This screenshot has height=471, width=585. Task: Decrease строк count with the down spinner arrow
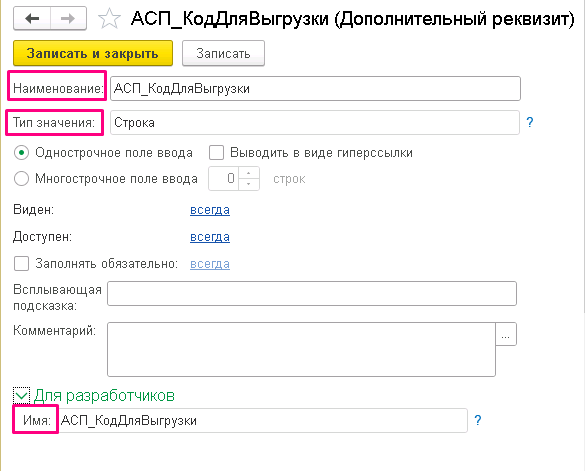(248, 184)
